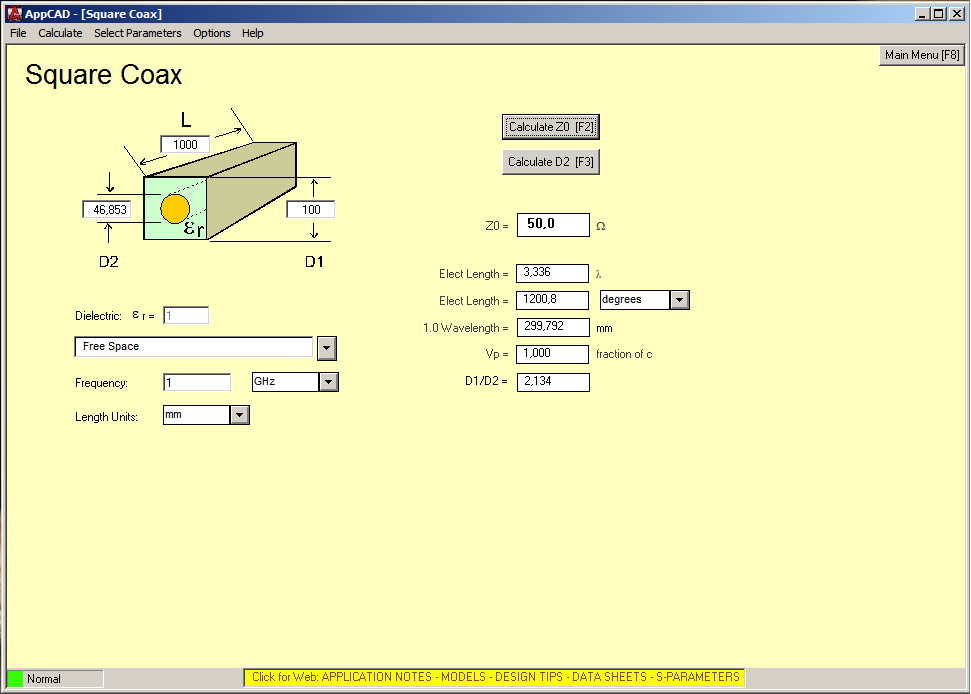The image size is (971, 694).
Task: Click the Elect Length field showing 3,336
Action: point(552,273)
